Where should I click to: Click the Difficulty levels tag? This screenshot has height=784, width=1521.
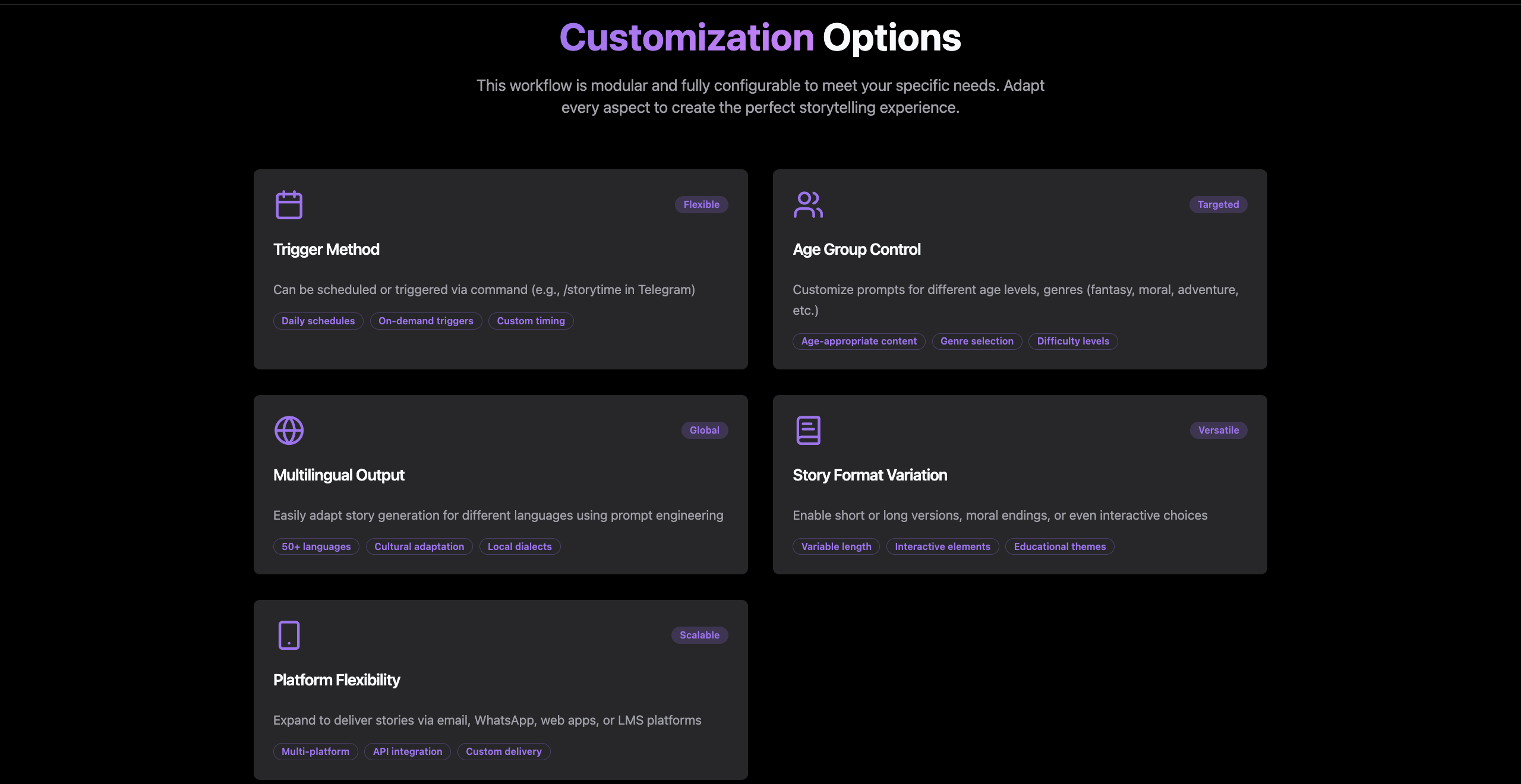click(x=1073, y=341)
